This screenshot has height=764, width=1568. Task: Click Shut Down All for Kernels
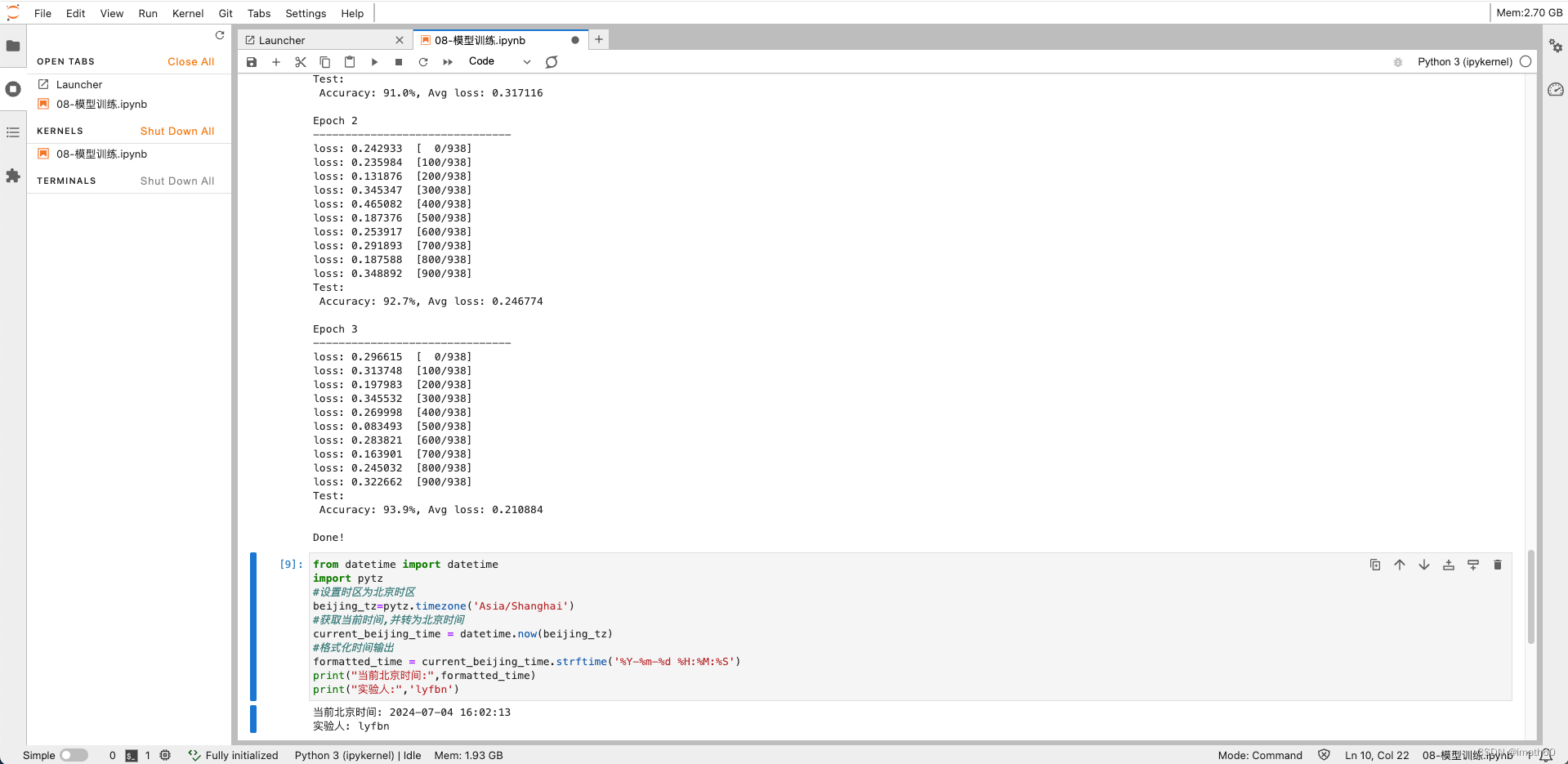(177, 132)
